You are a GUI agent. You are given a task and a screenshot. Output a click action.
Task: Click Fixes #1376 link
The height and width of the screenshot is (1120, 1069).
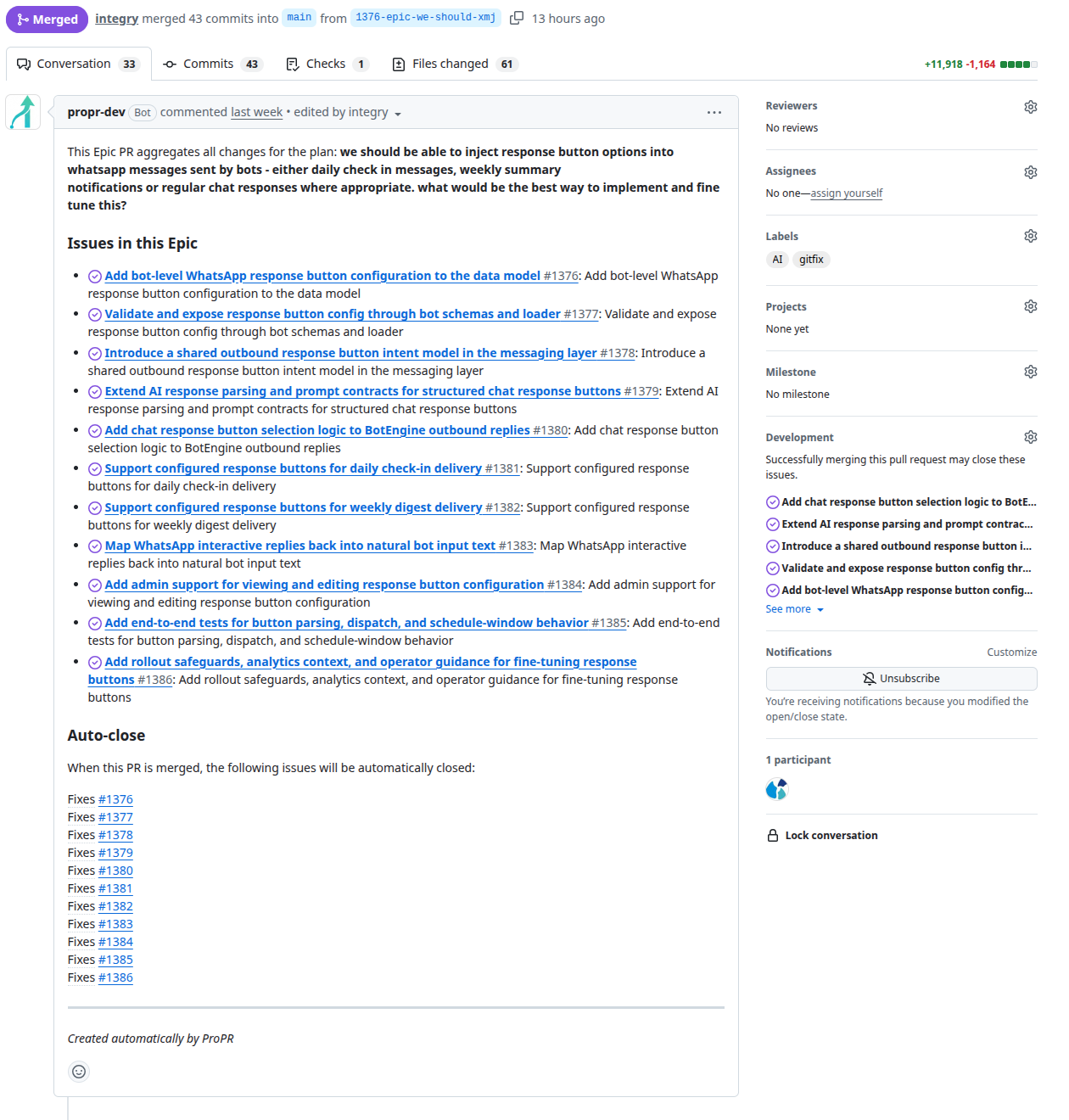click(115, 799)
